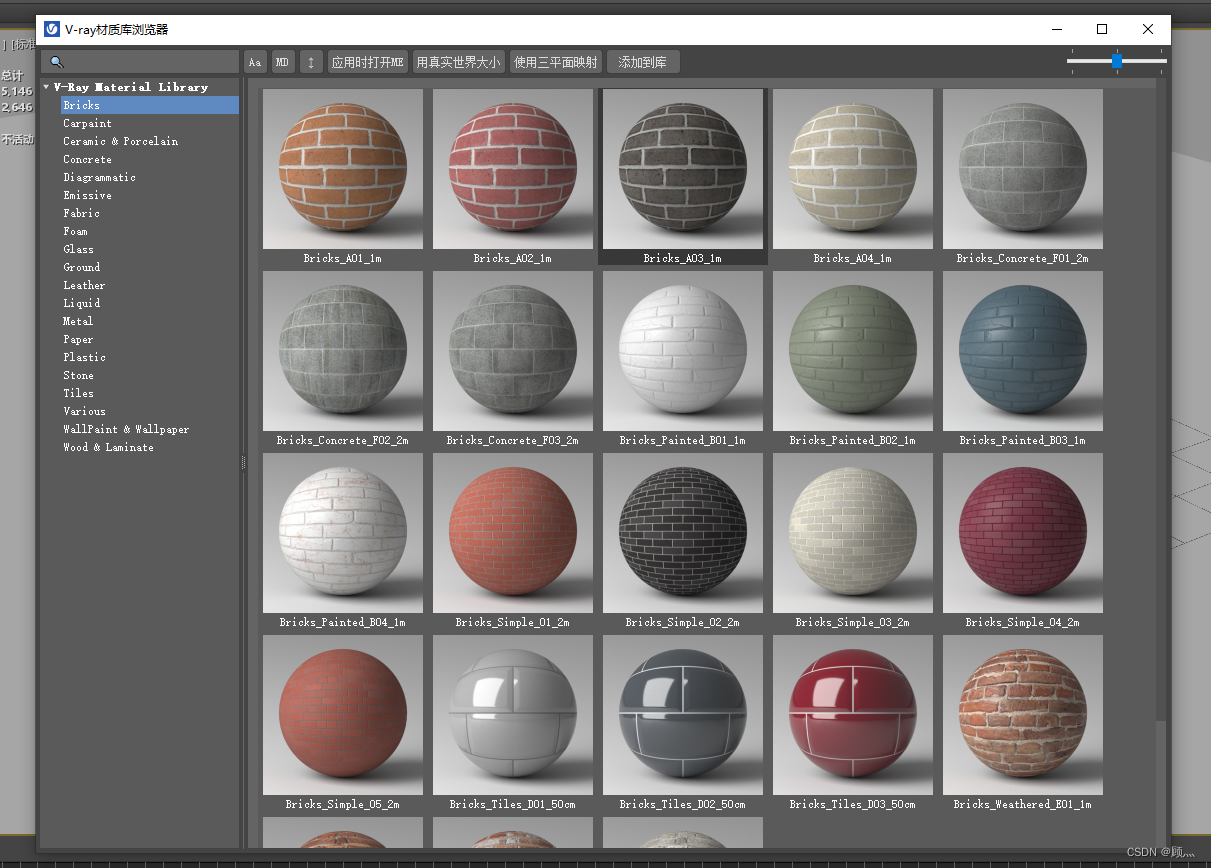
Task: Click into the material search field
Action: coord(140,62)
